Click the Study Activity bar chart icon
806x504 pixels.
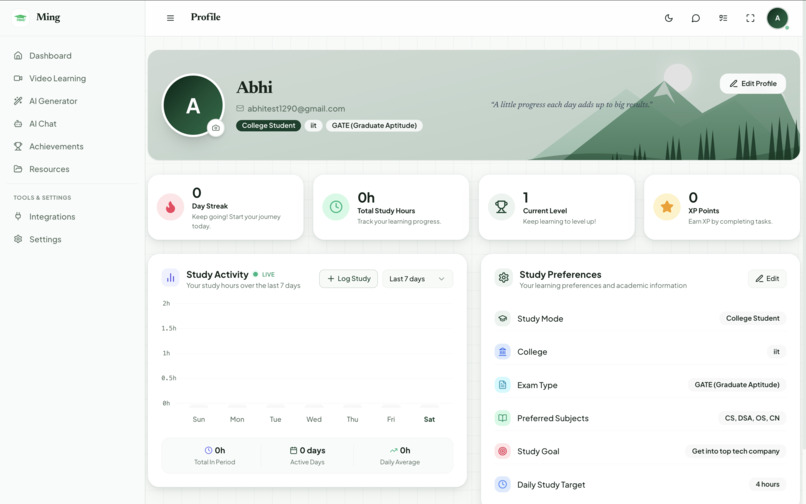point(170,278)
